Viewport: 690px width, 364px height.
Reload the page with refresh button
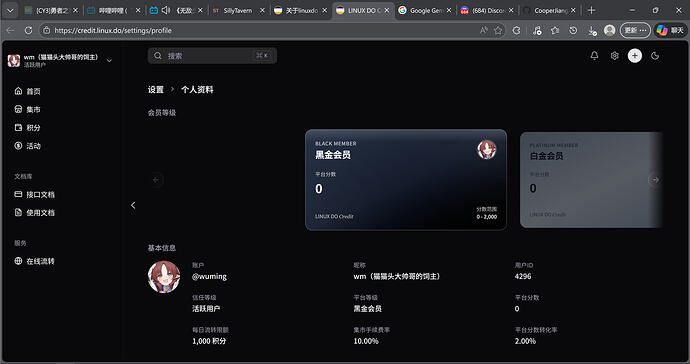pyautogui.click(x=28, y=30)
